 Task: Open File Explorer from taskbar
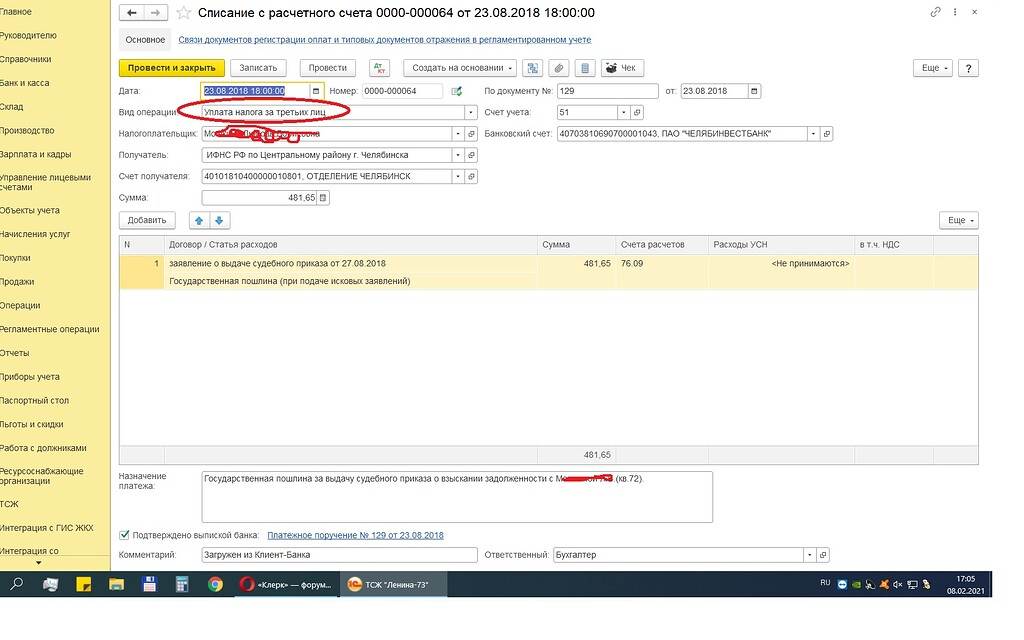click(117, 584)
